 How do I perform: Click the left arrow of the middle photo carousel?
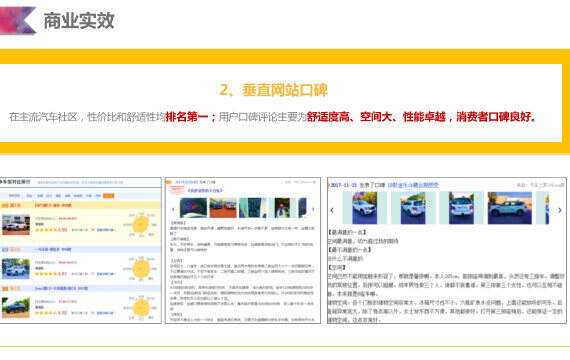click(173, 209)
